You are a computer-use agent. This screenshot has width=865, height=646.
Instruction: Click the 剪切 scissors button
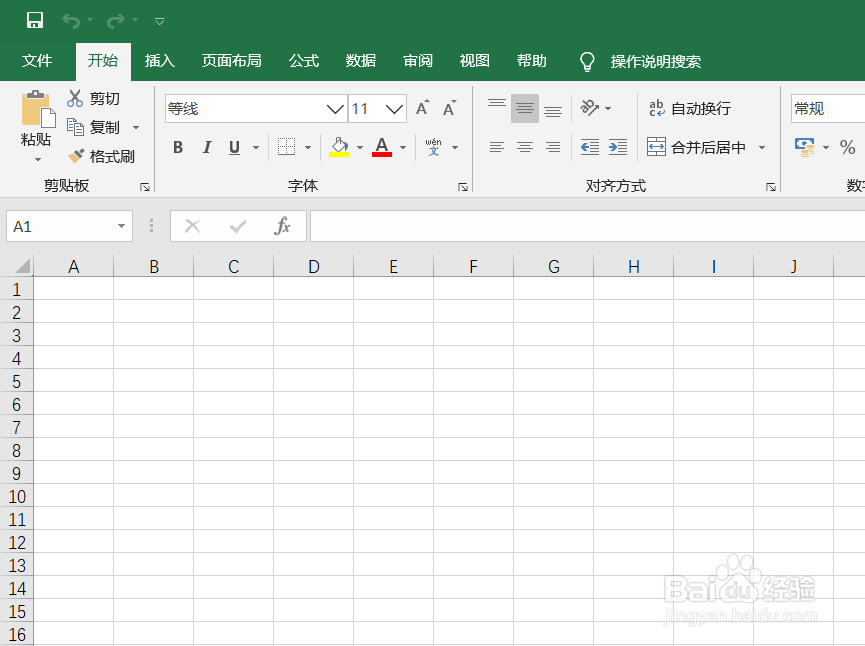pos(93,98)
